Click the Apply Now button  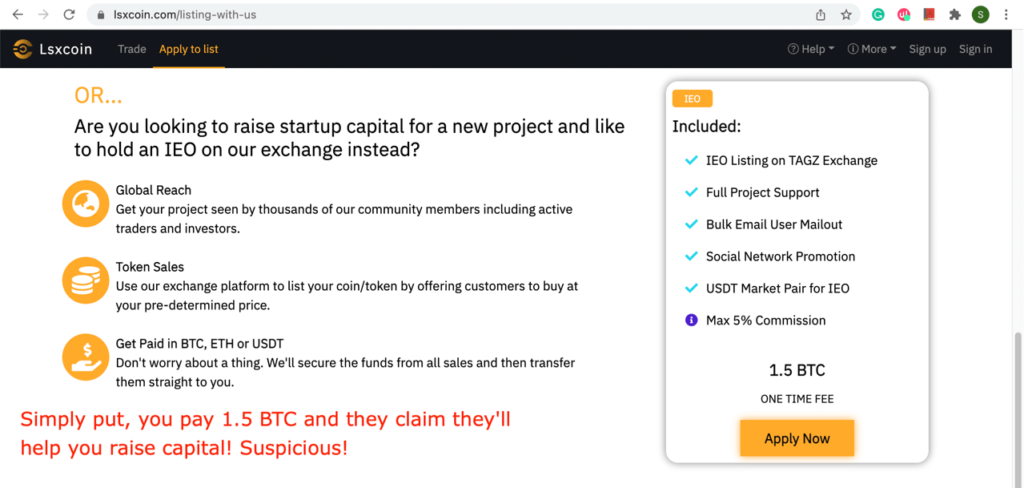(797, 438)
